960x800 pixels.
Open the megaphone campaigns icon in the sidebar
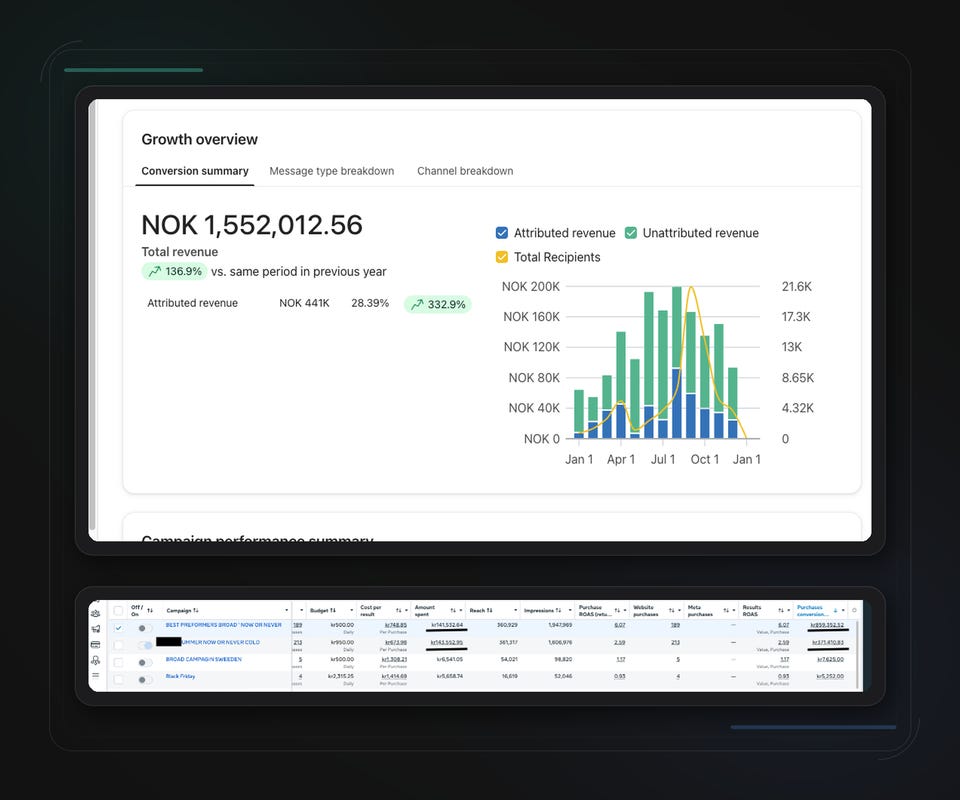point(96,629)
